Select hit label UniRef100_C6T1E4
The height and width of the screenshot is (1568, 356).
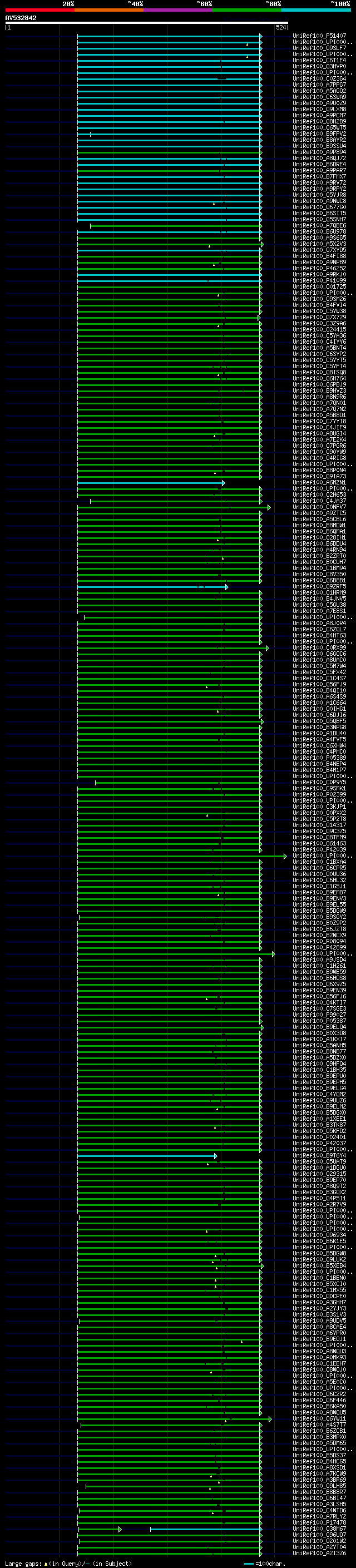click(319, 60)
